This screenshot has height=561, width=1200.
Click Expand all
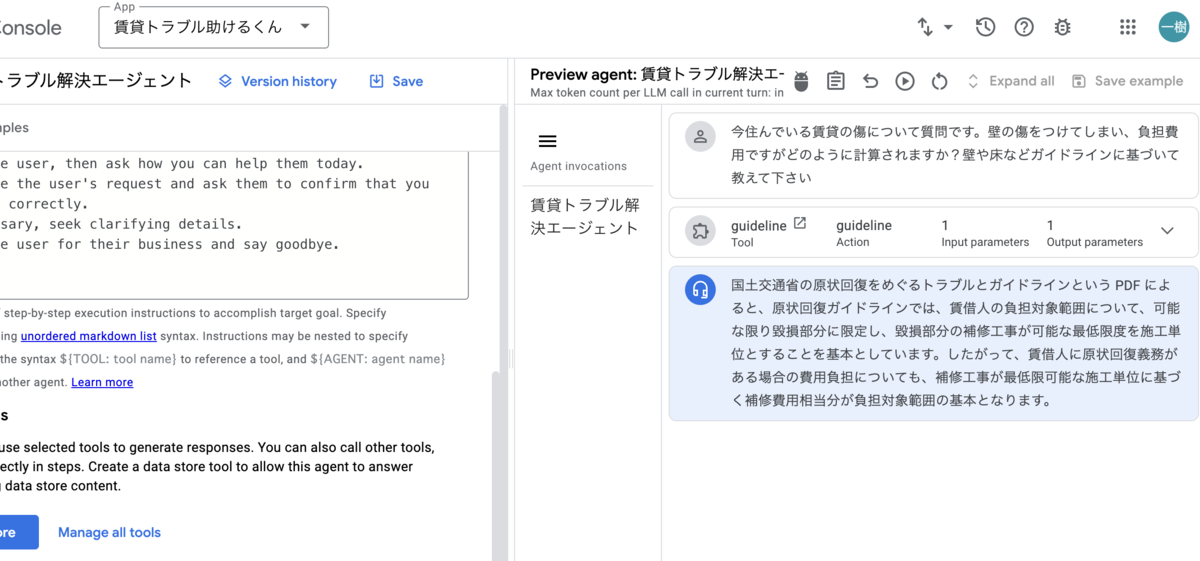tap(1010, 81)
